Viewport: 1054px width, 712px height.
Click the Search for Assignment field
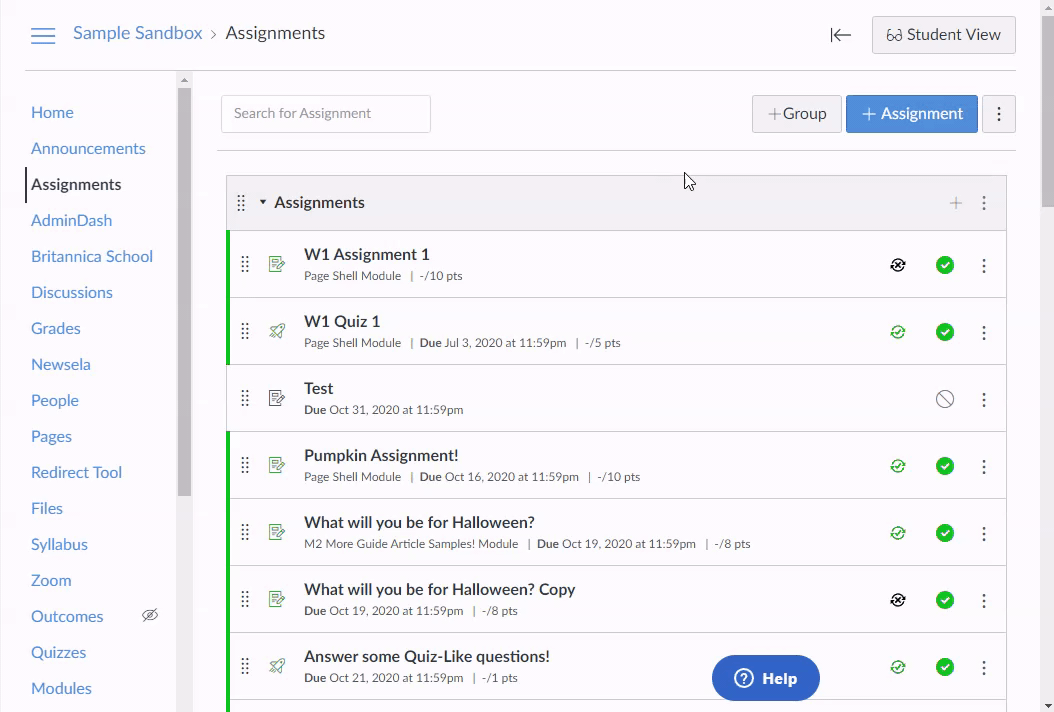[325, 114]
